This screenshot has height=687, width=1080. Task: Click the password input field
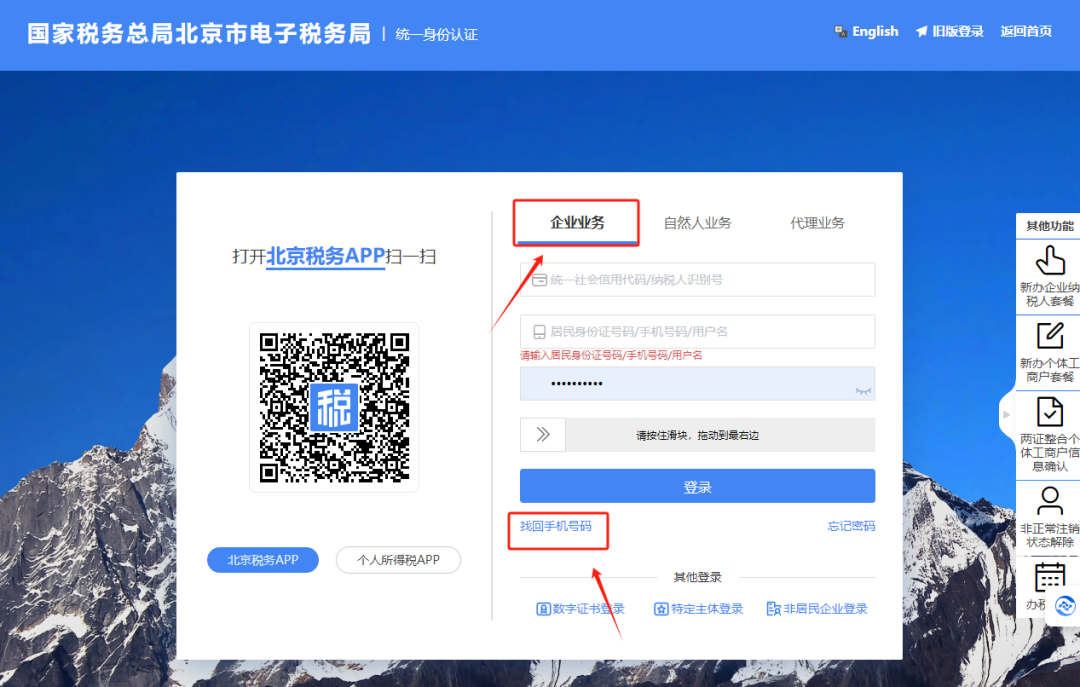point(697,384)
